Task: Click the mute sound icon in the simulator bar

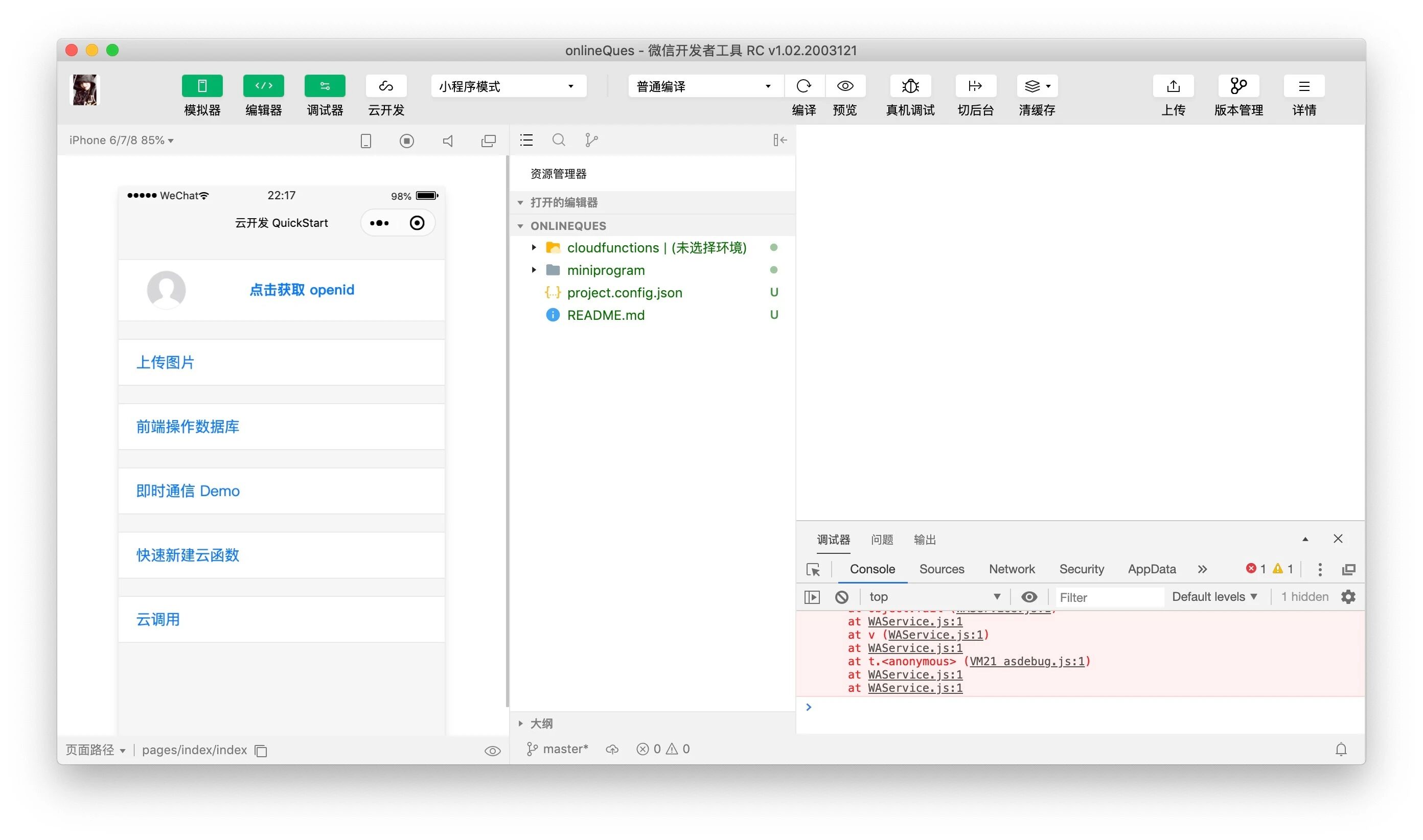Action: (x=447, y=141)
